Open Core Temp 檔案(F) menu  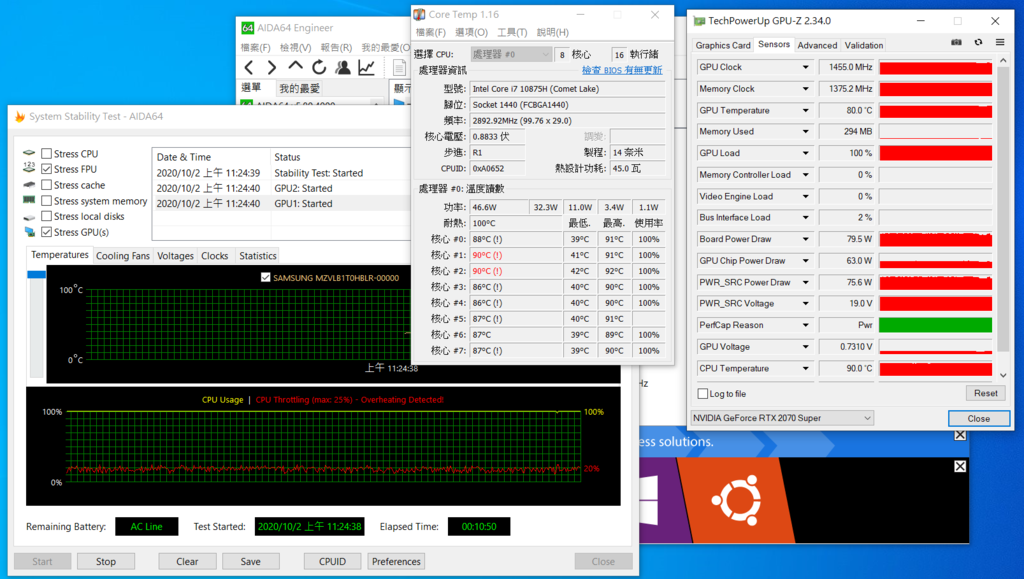(431, 32)
